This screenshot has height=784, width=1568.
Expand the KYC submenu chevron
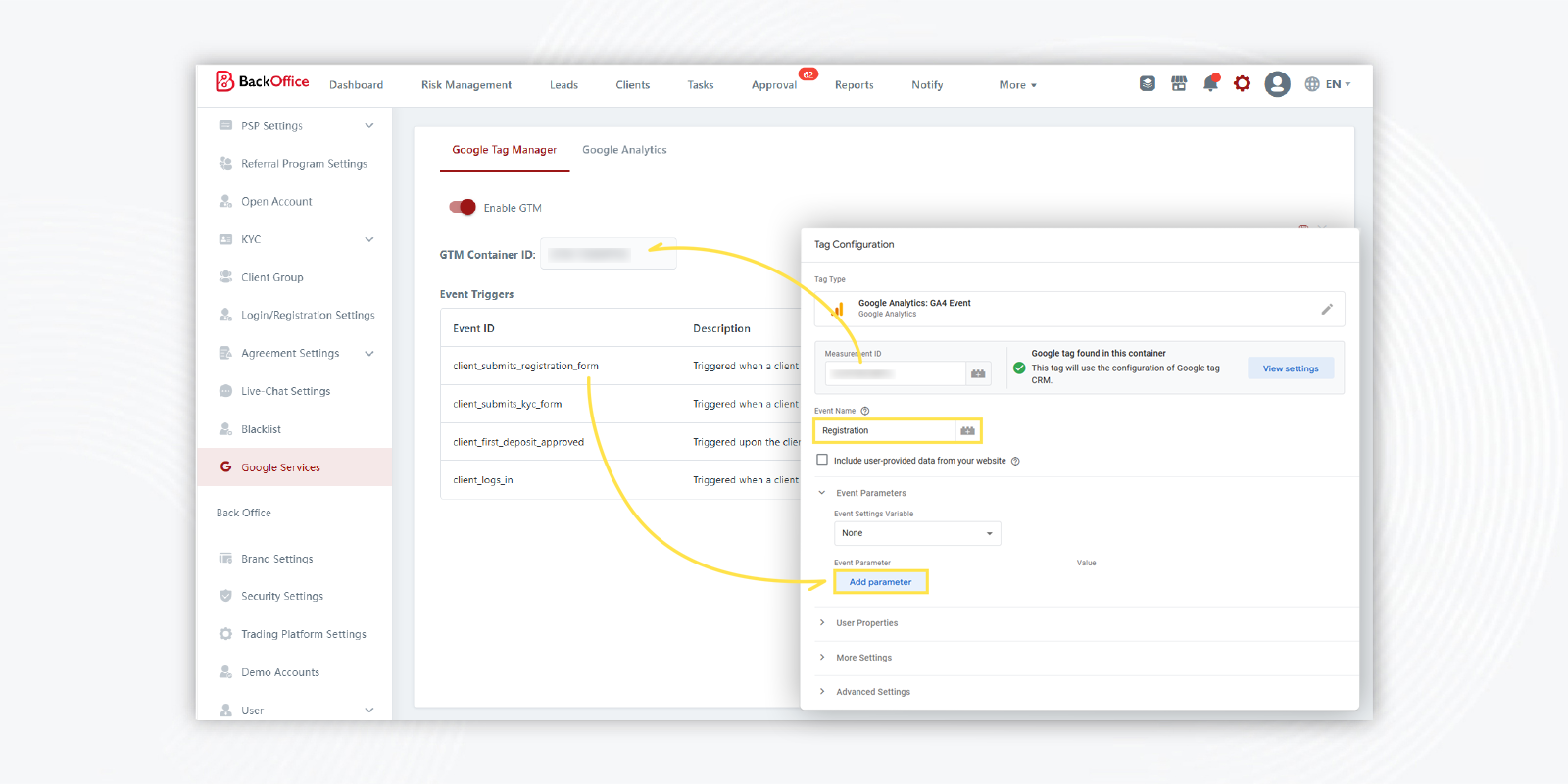click(x=369, y=239)
